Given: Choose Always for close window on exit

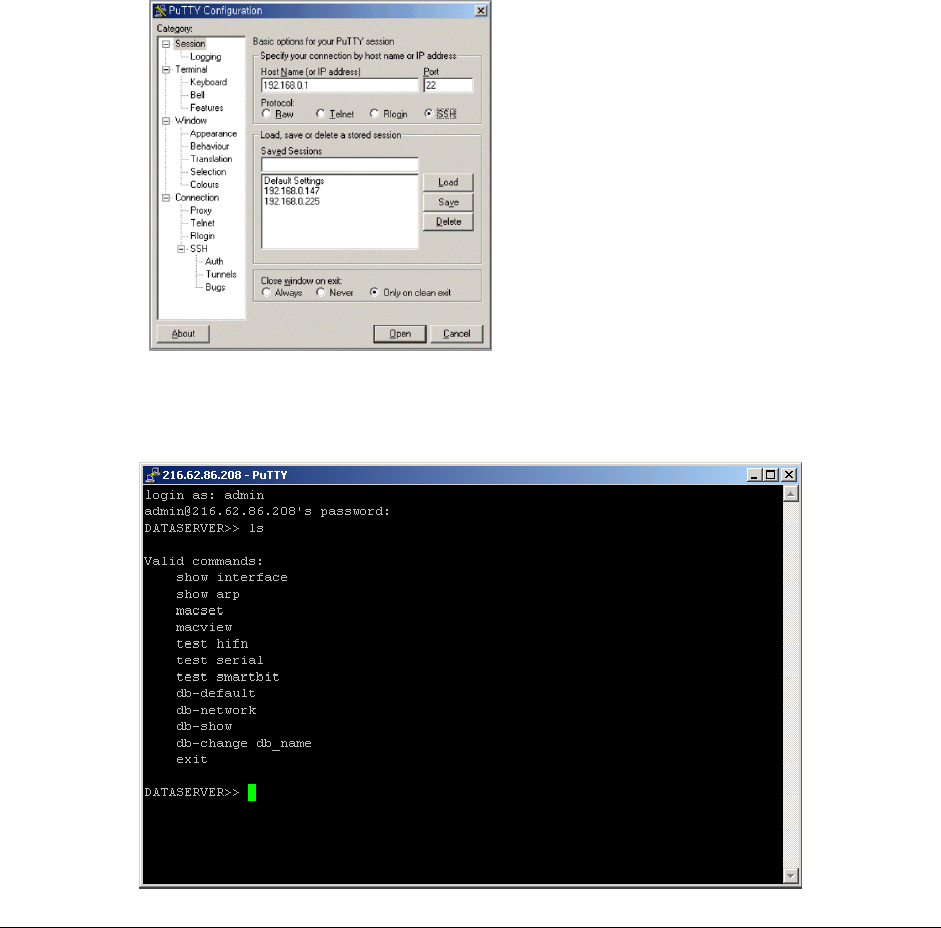Looking at the screenshot, I should (x=266, y=292).
